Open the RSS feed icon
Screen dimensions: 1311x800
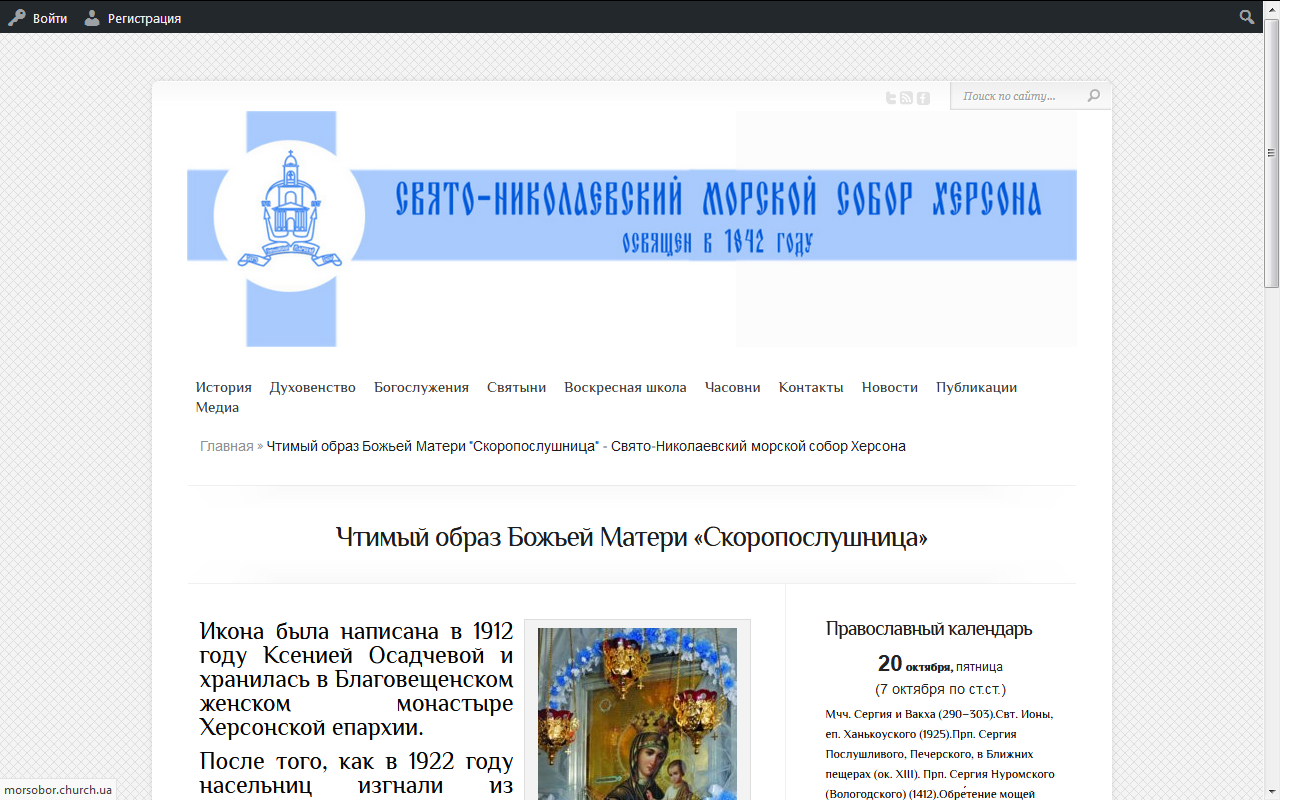coord(907,97)
